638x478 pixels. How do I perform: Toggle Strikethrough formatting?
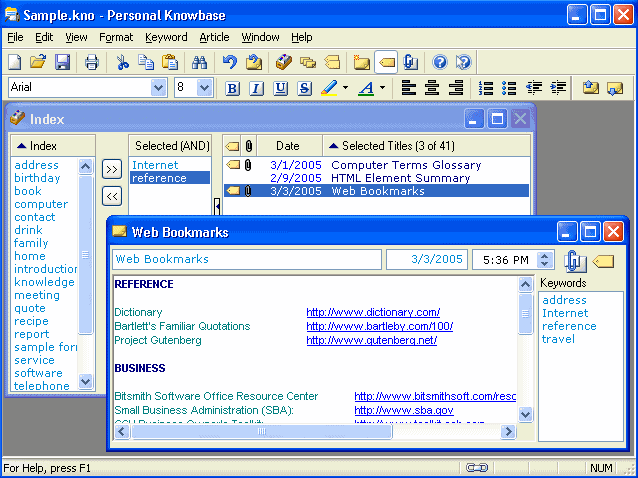coord(304,88)
